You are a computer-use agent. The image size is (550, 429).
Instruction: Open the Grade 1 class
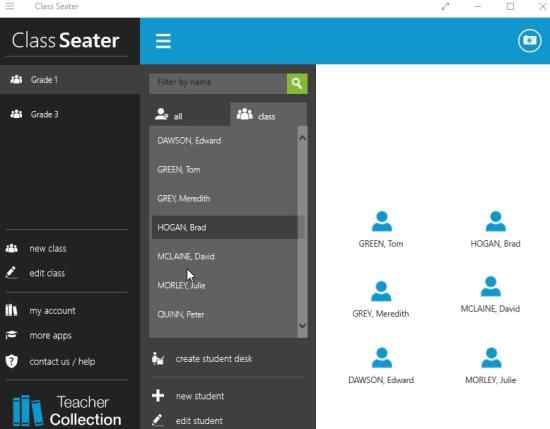point(70,80)
